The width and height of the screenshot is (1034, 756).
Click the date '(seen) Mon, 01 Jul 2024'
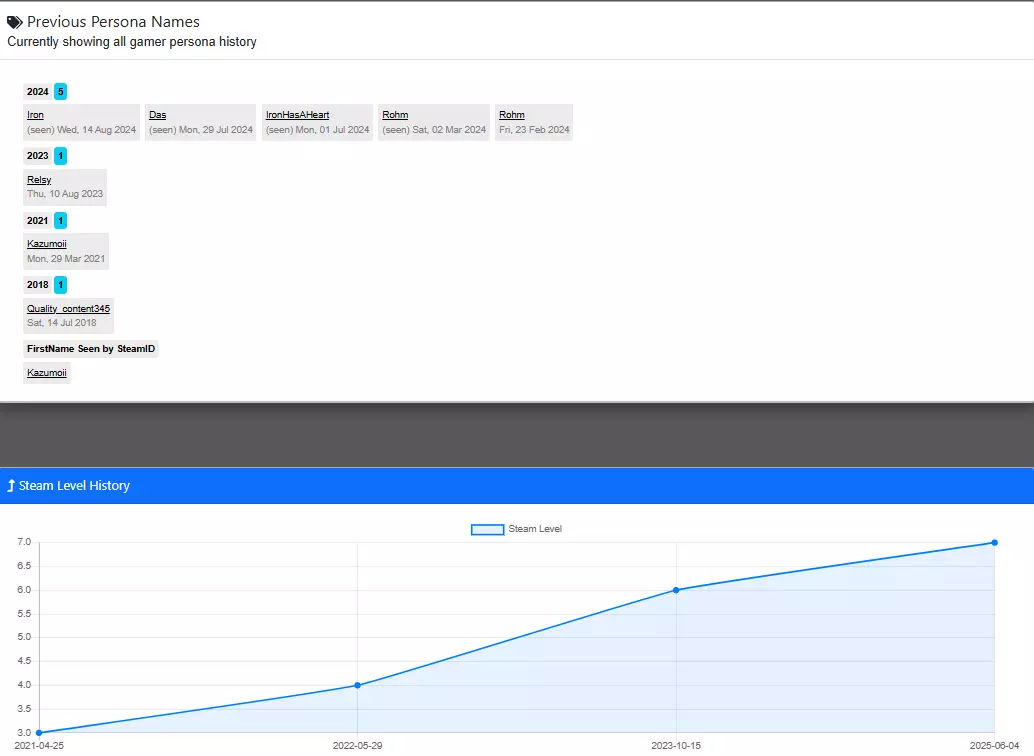[x=318, y=130]
